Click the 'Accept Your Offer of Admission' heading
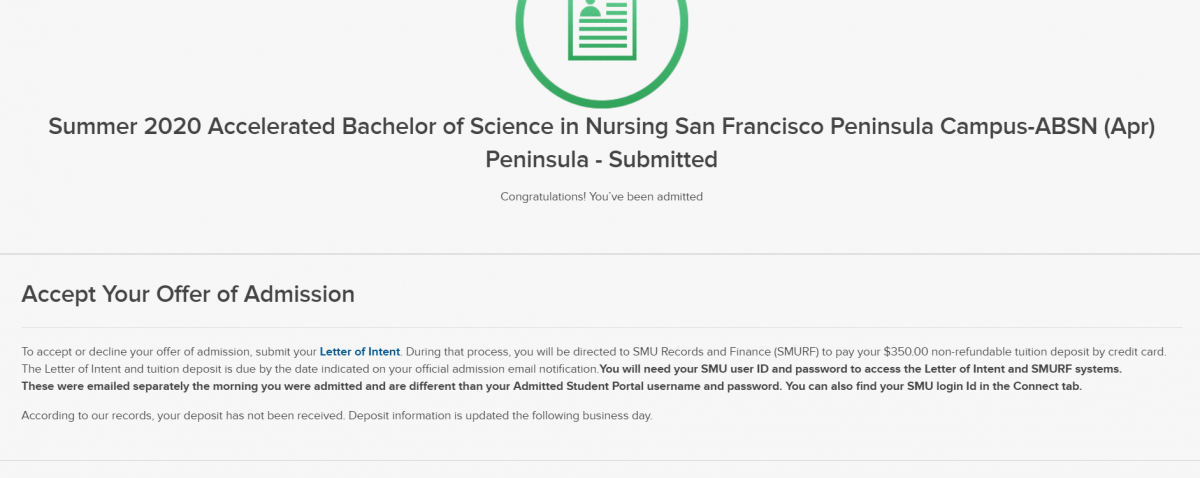1200x478 pixels. tap(188, 294)
